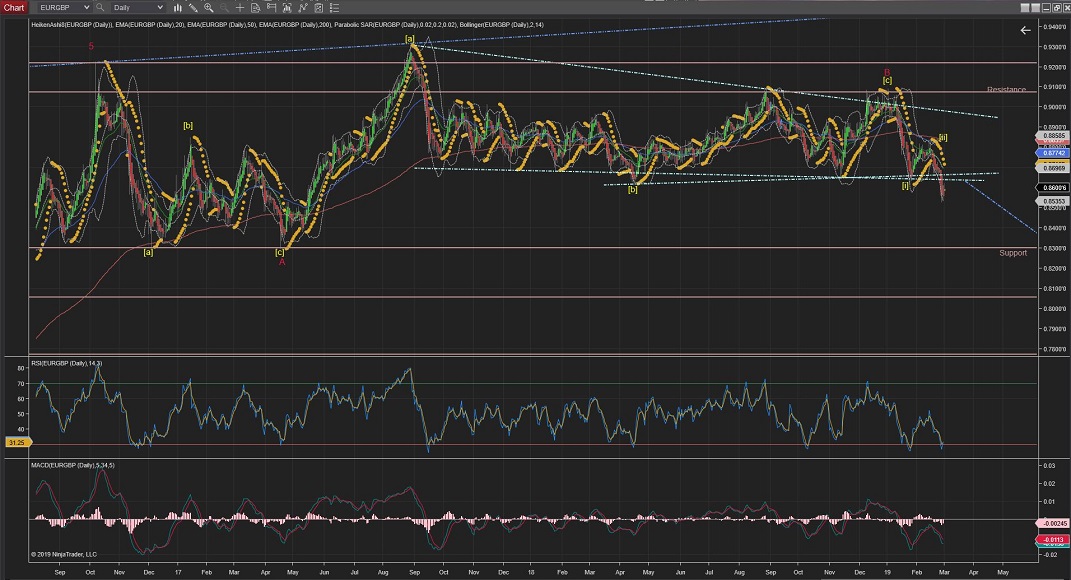Screen dimensions: 1071x580
Task: Open the data box icon
Action: 255,8
